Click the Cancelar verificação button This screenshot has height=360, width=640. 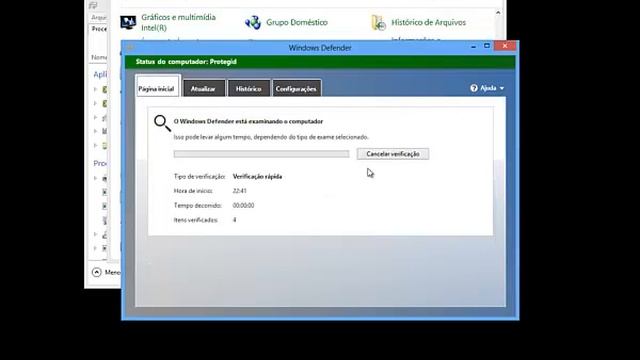point(393,154)
